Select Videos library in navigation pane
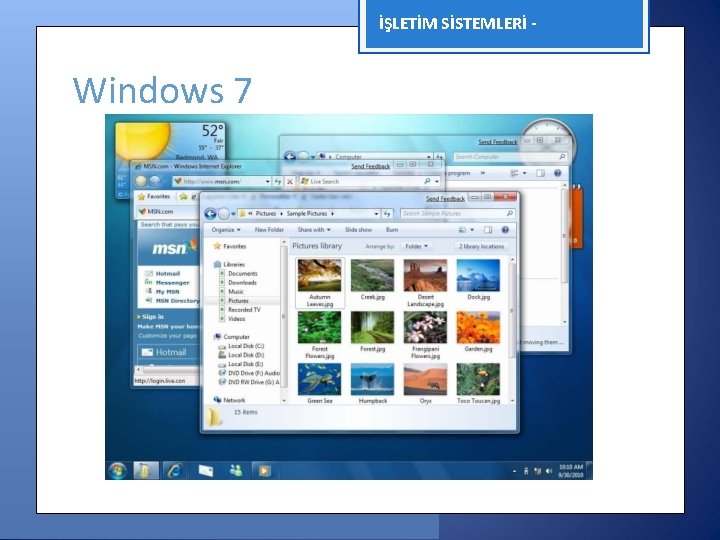720x540 pixels. click(x=236, y=319)
